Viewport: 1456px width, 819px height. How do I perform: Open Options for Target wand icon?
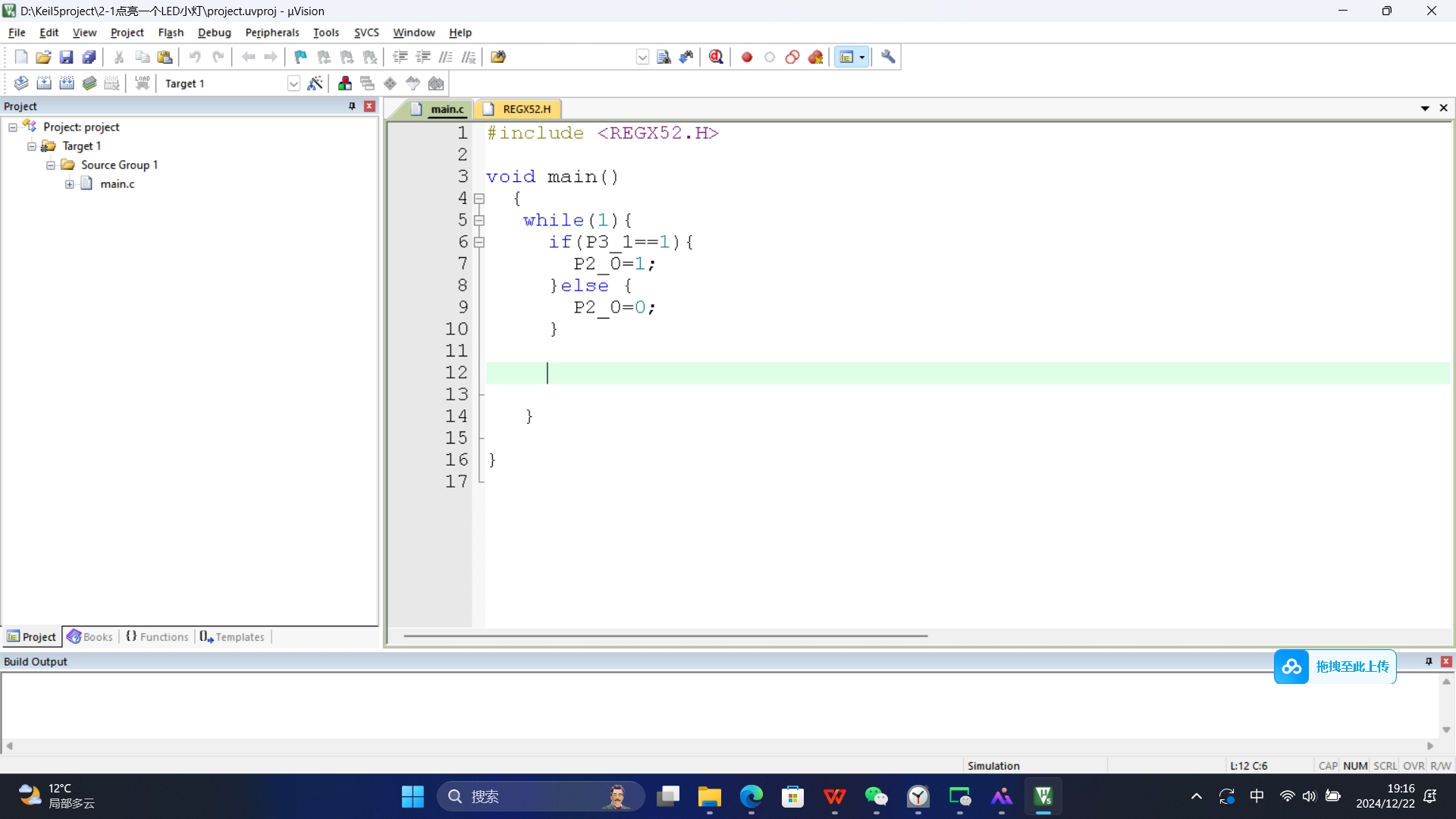[x=315, y=83]
